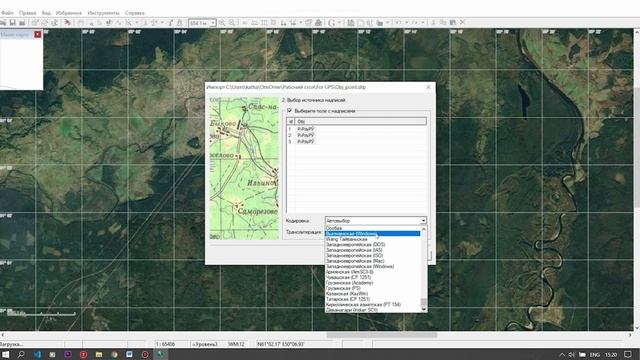Choose 'Армянская (ArmSCII-8)' encoding
The height and width of the screenshot is (360, 640).
pos(372,272)
